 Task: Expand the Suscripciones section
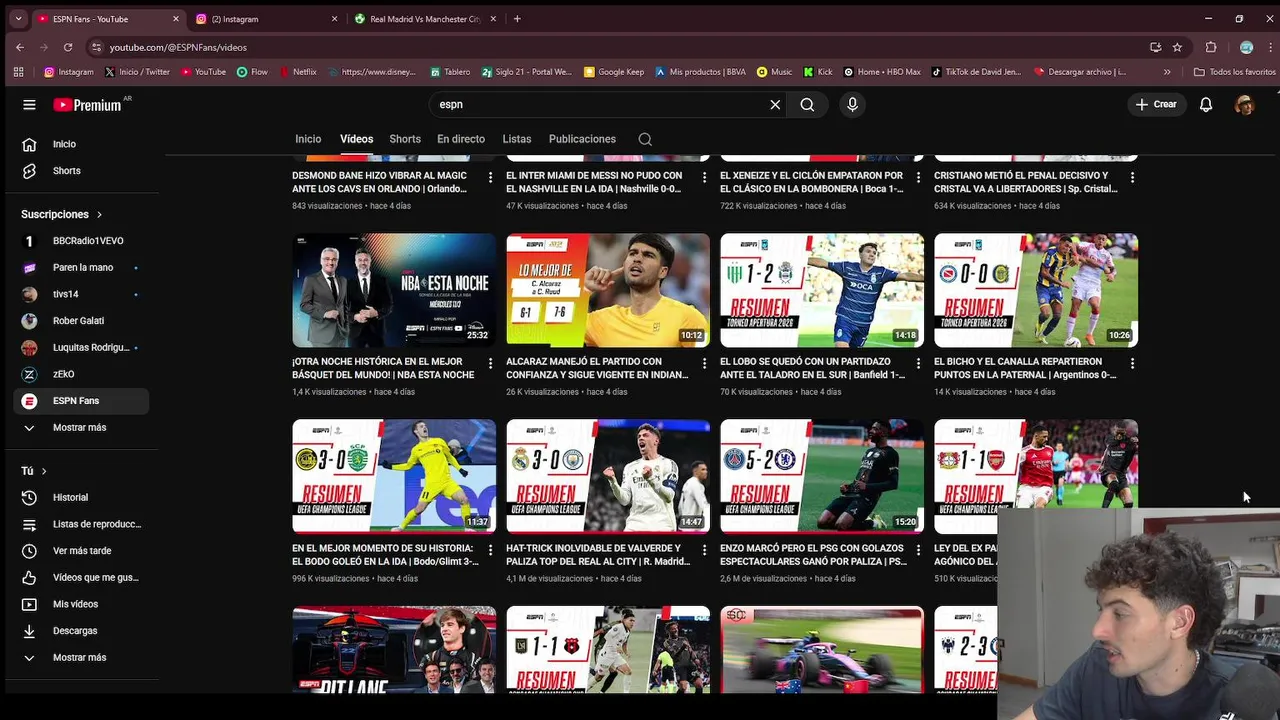pos(62,214)
